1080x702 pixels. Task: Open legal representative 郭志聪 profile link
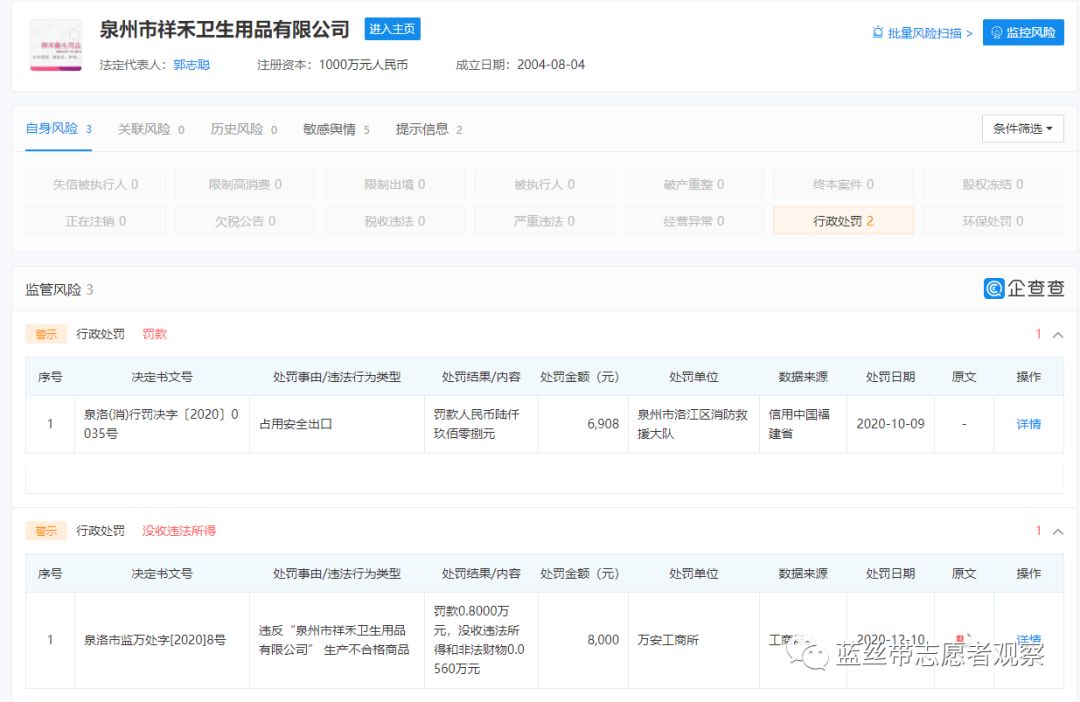(191, 64)
